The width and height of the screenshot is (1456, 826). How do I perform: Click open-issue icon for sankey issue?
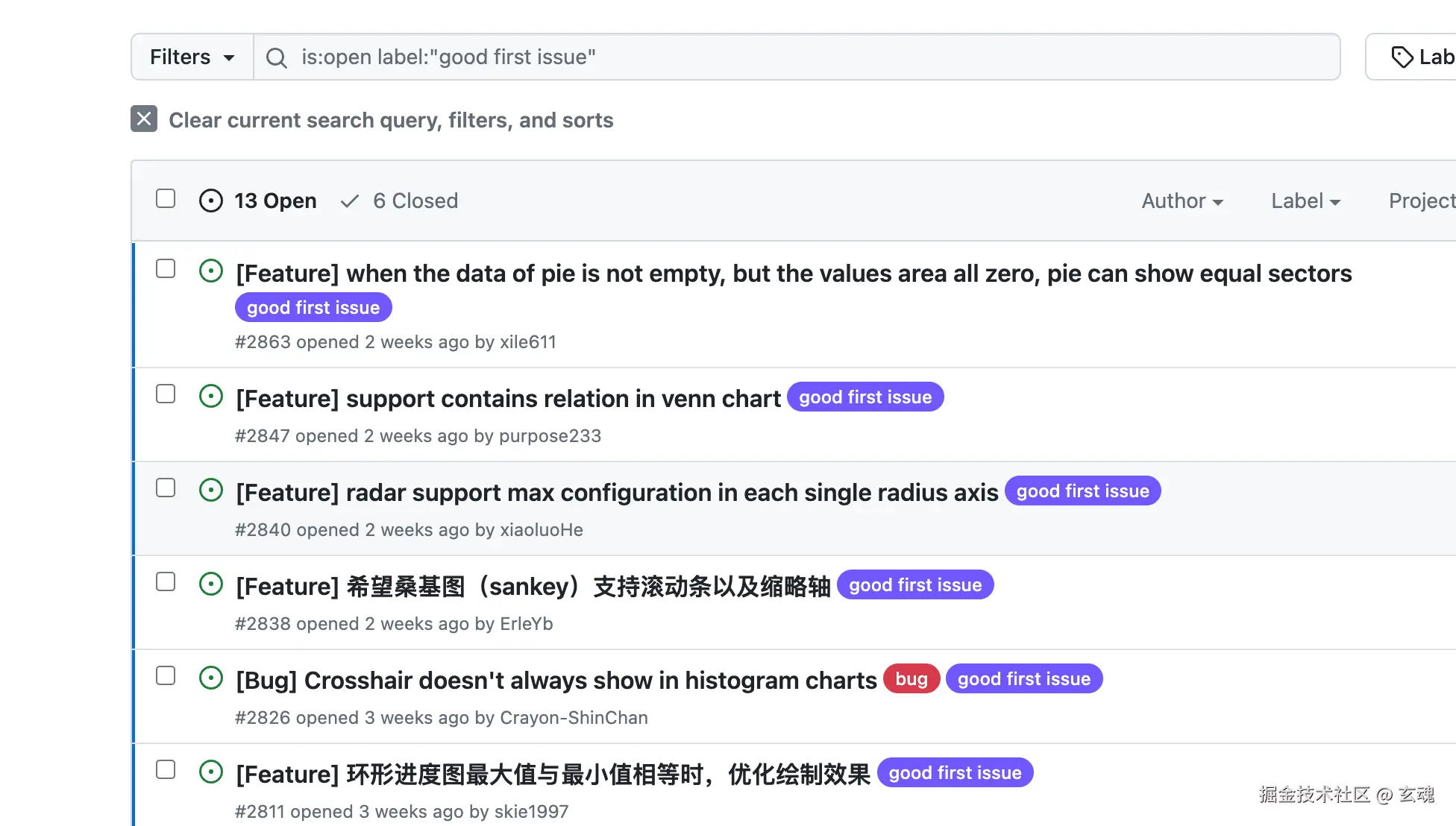[211, 584]
